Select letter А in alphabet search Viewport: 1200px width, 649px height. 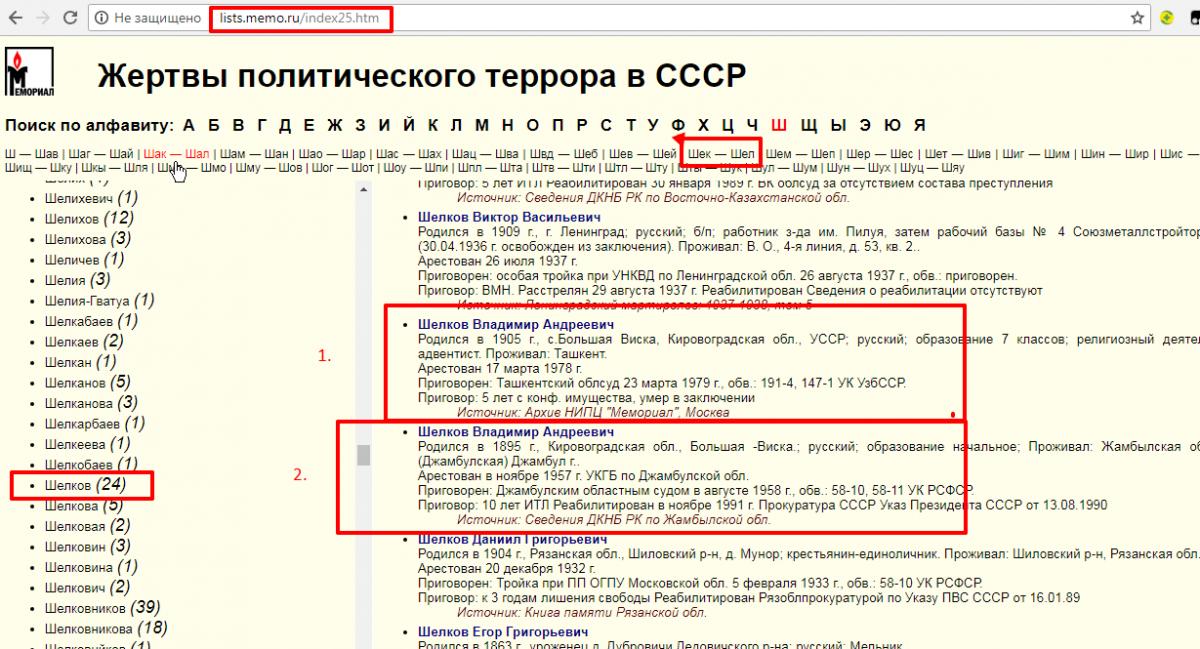coord(188,125)
